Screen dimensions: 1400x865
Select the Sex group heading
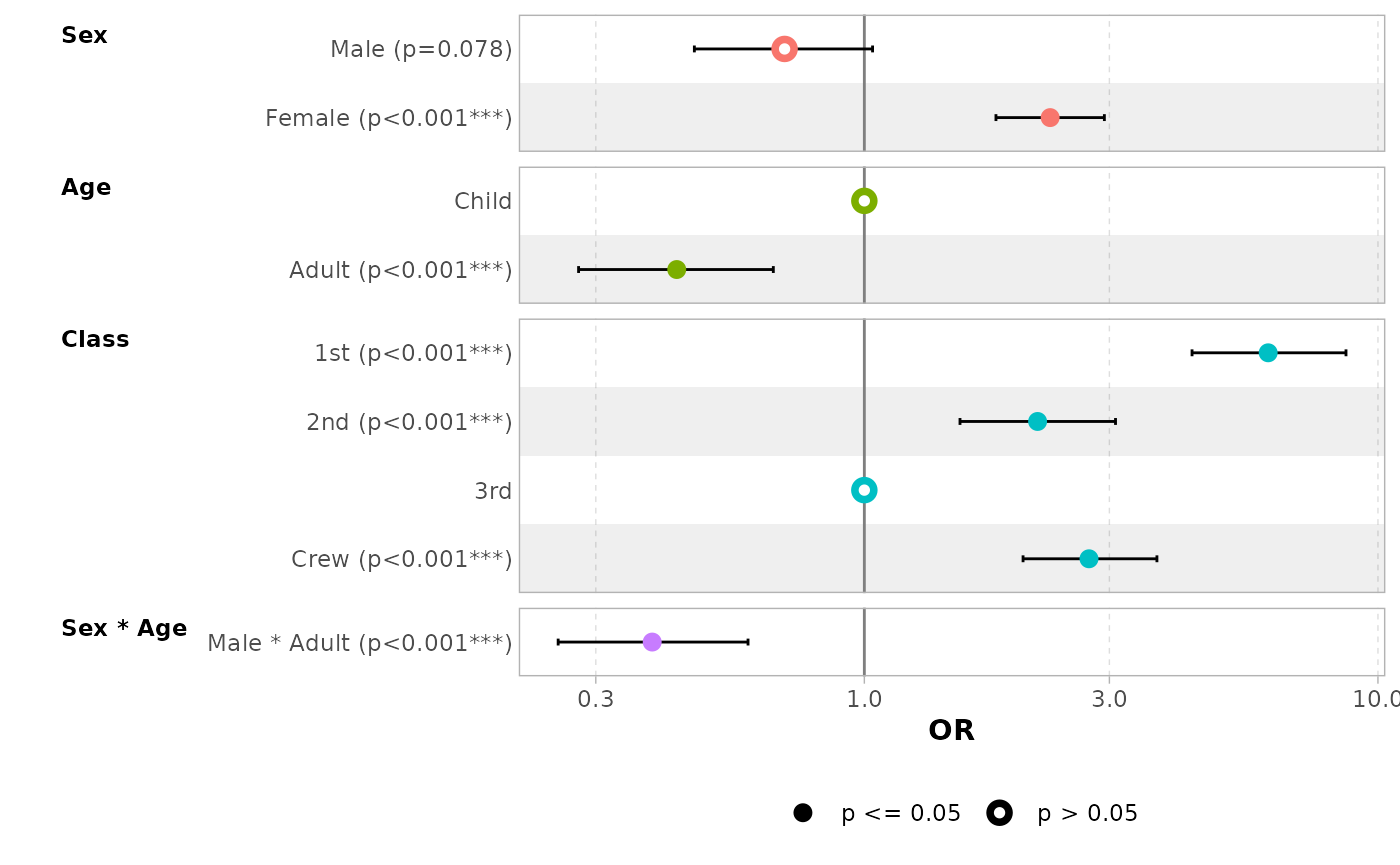click(84, 36)
